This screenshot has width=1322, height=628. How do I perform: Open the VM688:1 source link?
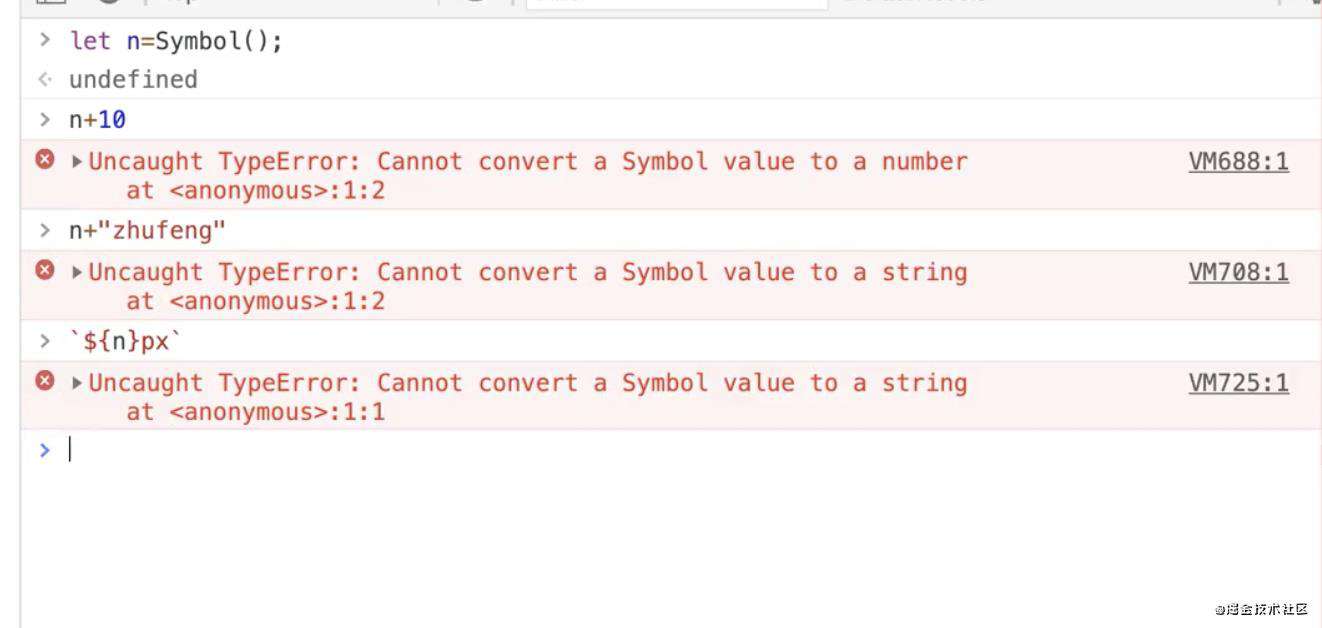[1238, 162]
